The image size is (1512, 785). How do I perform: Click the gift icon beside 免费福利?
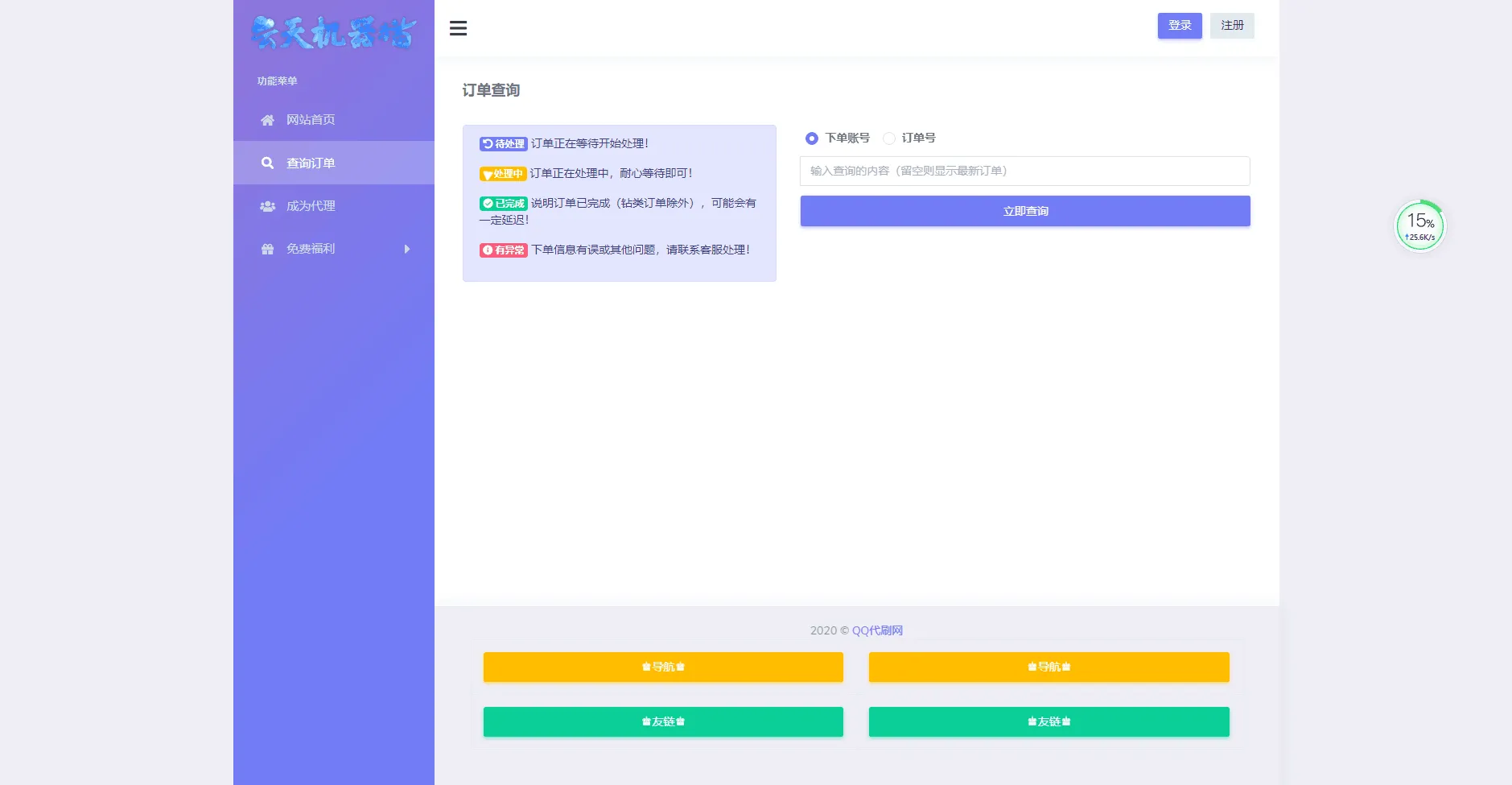pos(267,250)
